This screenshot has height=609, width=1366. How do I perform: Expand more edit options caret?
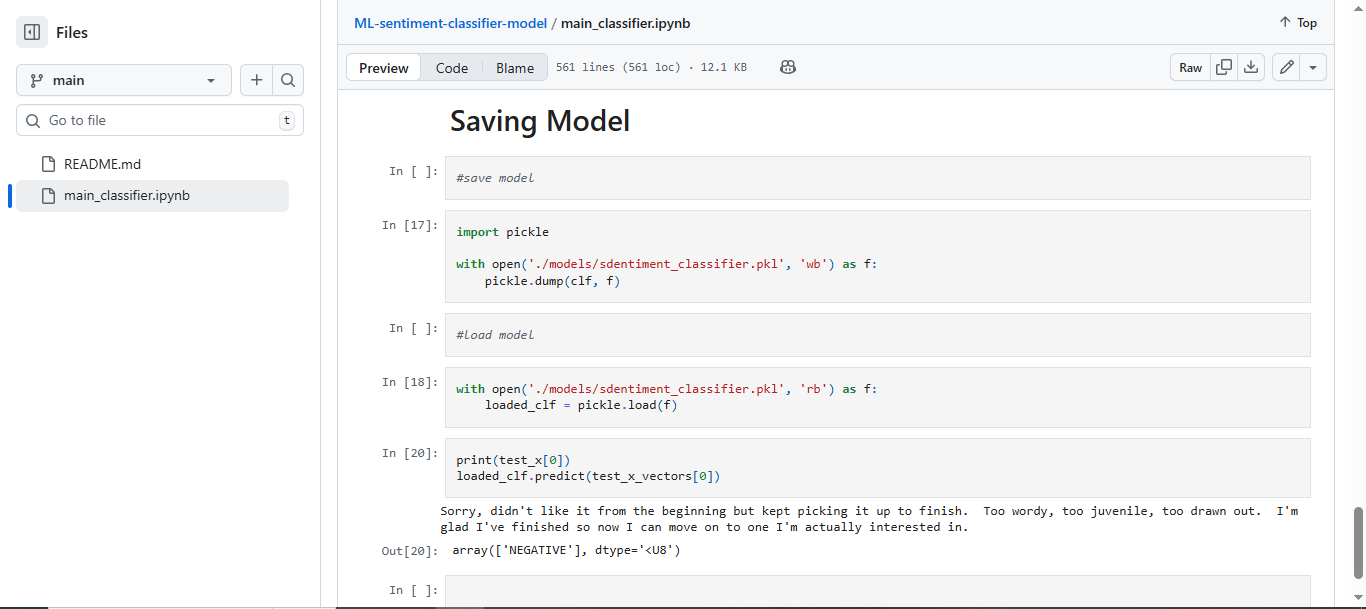[1313, 68]
